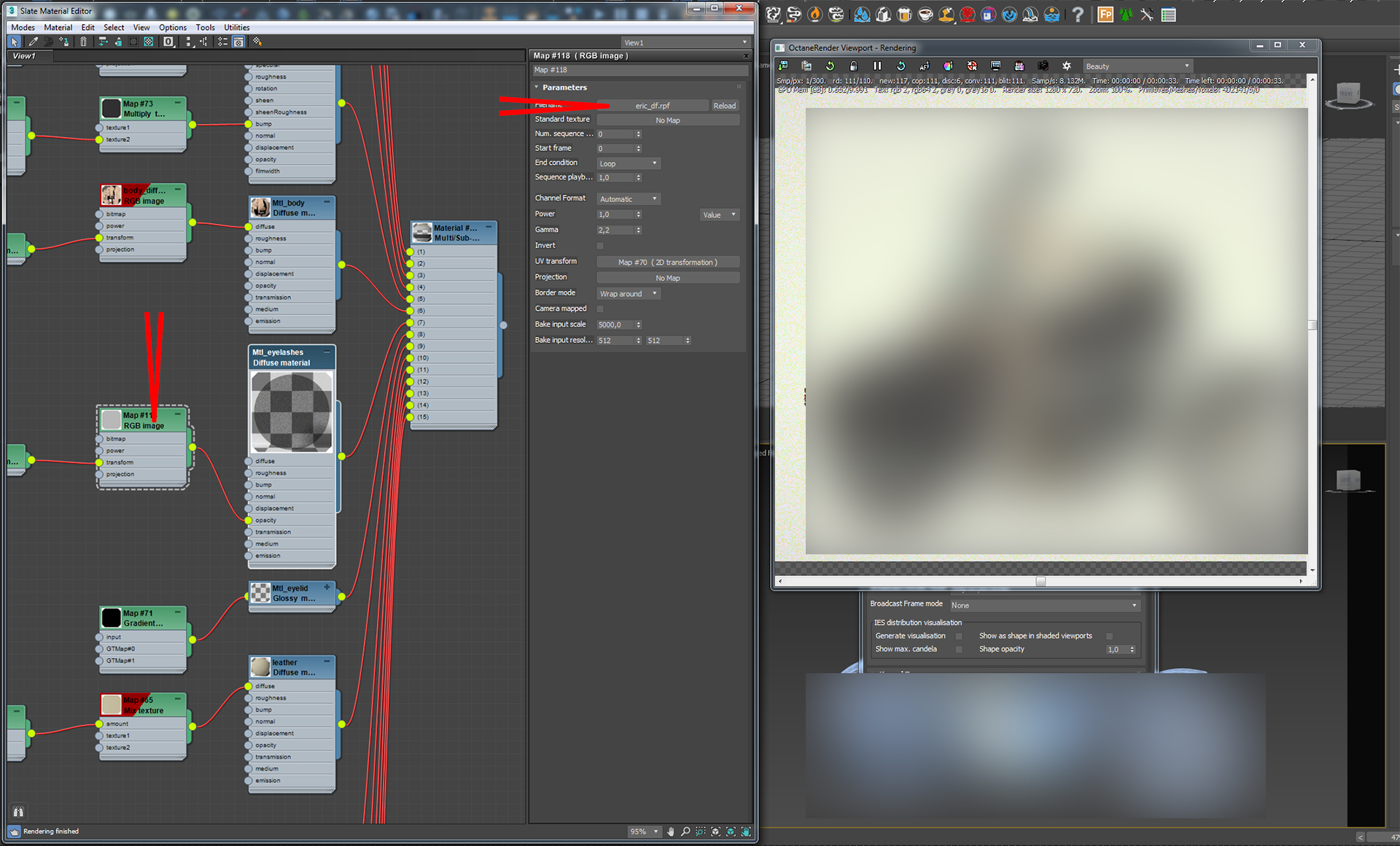Toggle the Invert checkbox
The width and height of the screenshot is (1400, 846).
point(600,246)
